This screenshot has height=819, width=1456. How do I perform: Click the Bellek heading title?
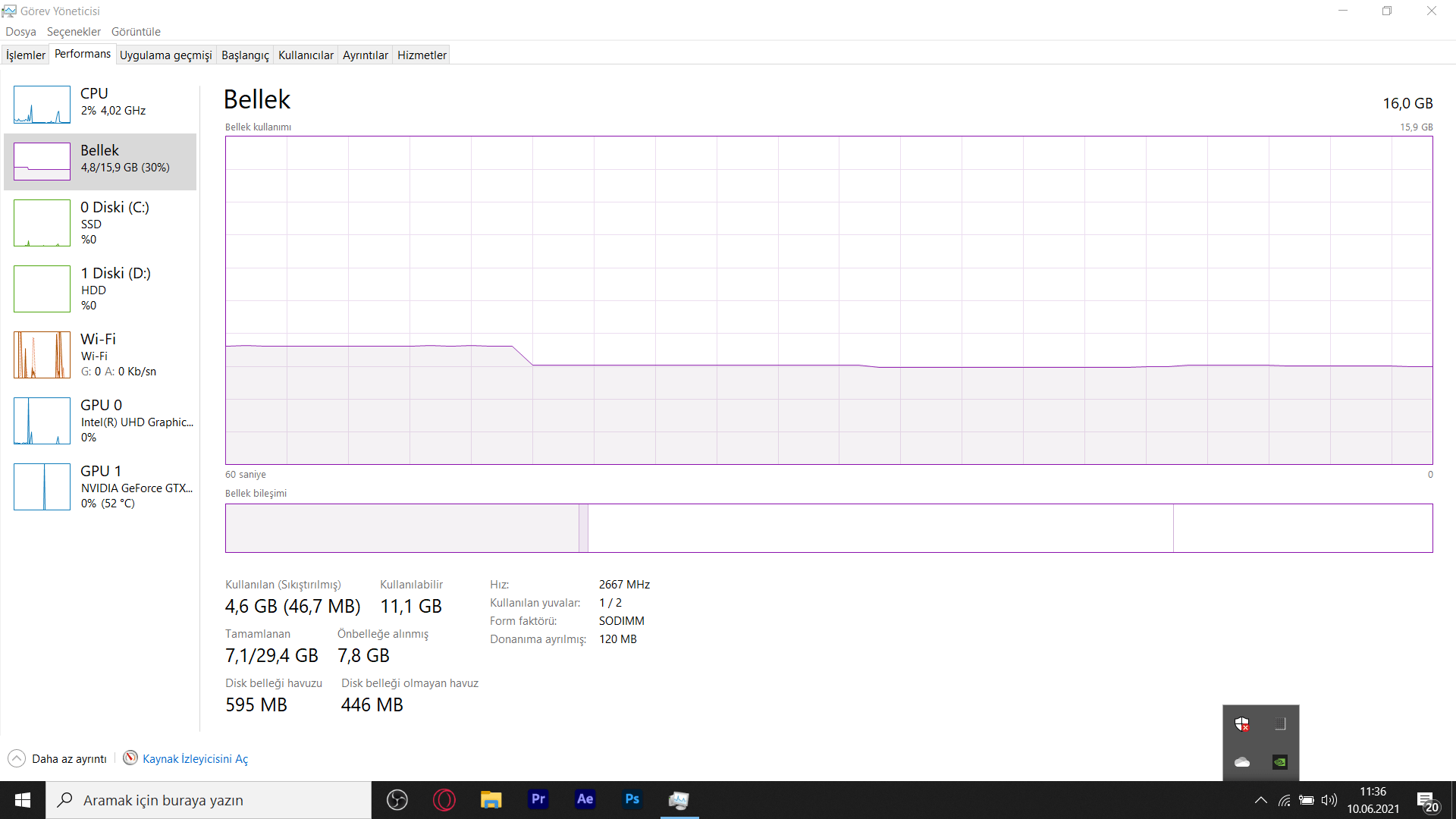(x=257, y=99)
